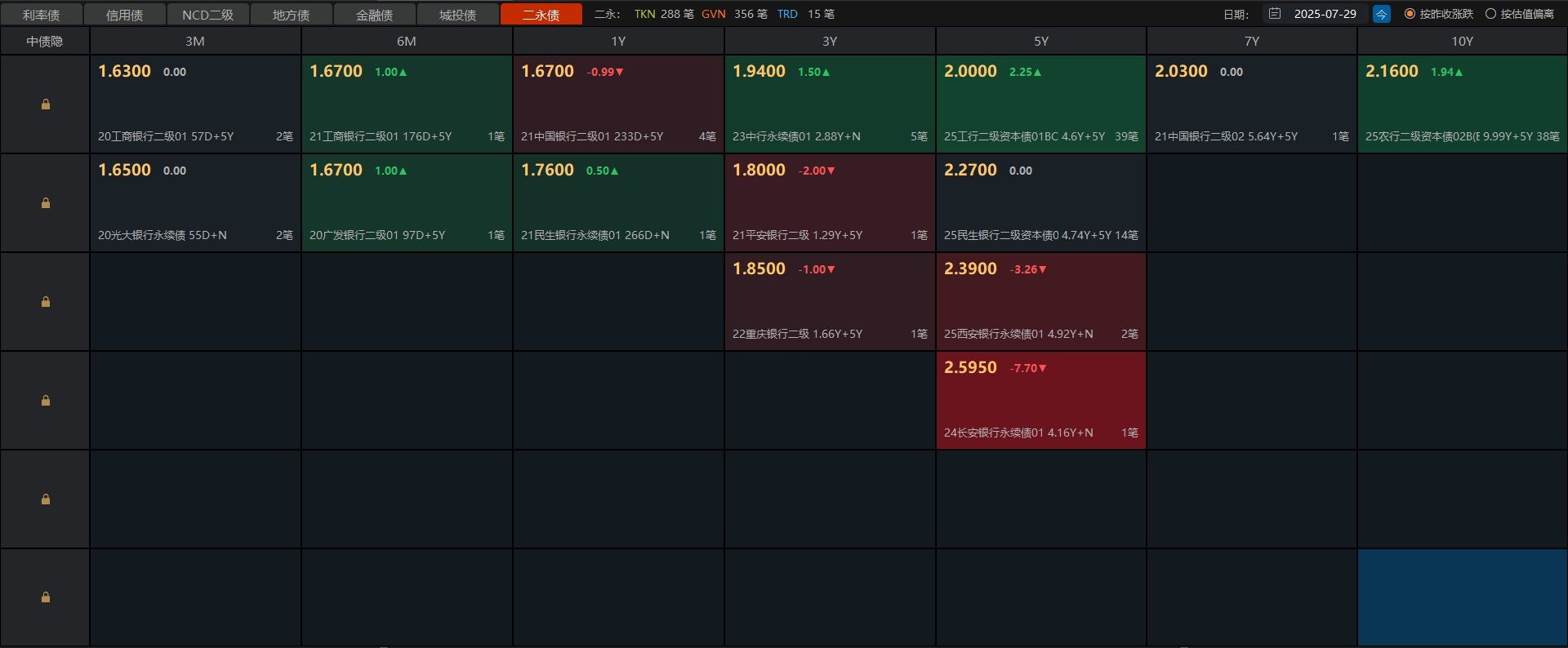Select the 24长安银行永续债01 4.16Y+N cell
Image resolution: width=1568 pixels, height=648 pixels.
pyautogui.click(x=1041, y=400)
